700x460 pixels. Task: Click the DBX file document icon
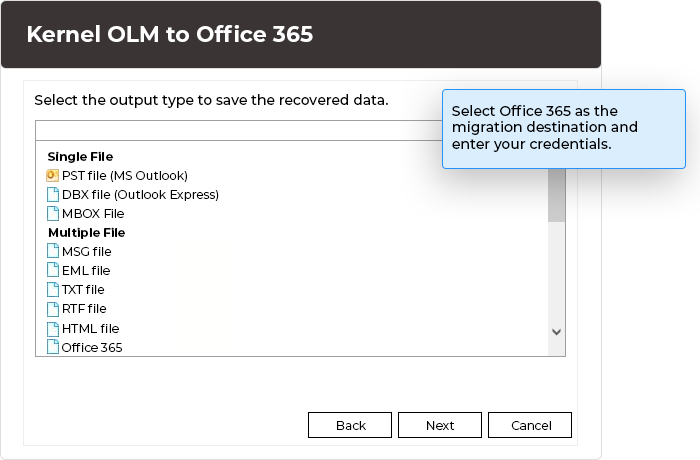click(x=53, y=195)
